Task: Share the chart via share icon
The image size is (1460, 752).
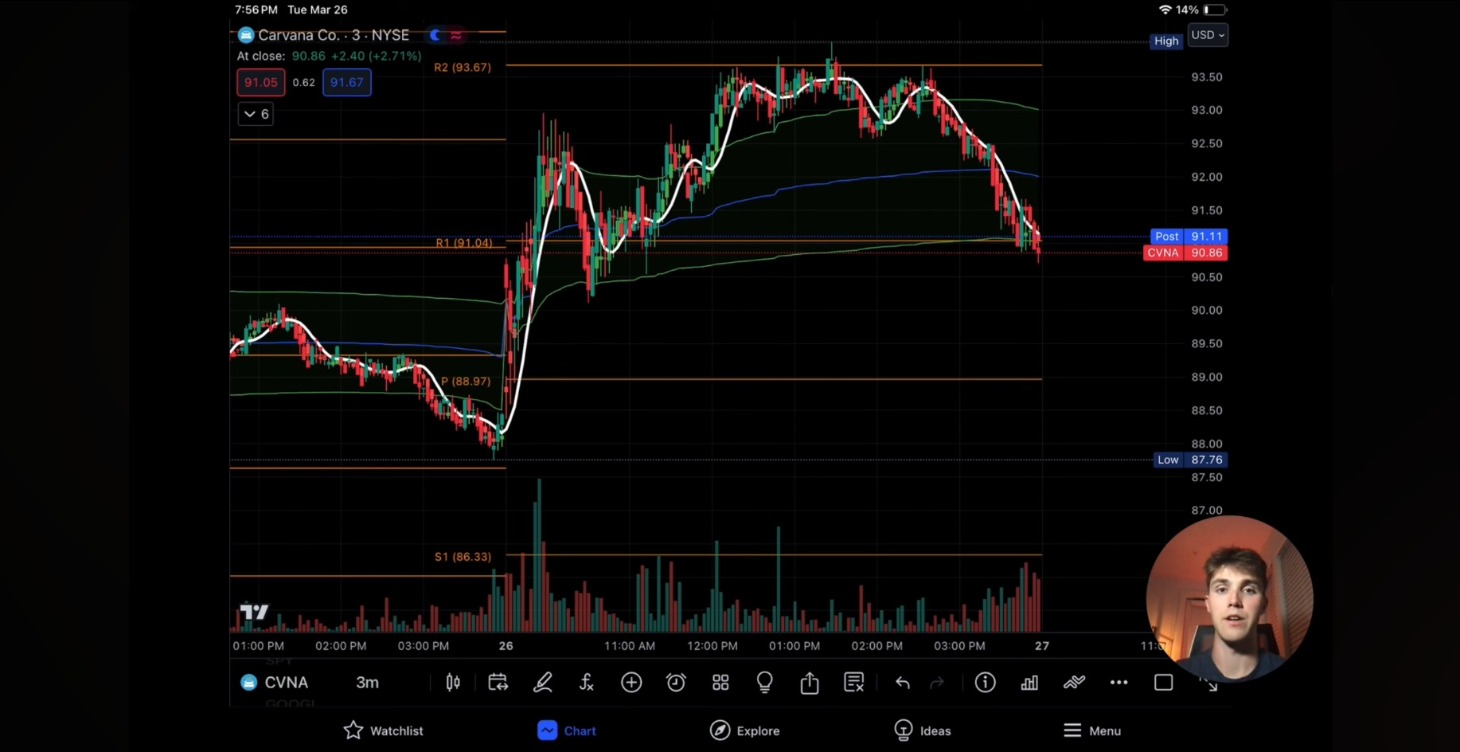Action: pyautogui.click(x=809, y=682)
